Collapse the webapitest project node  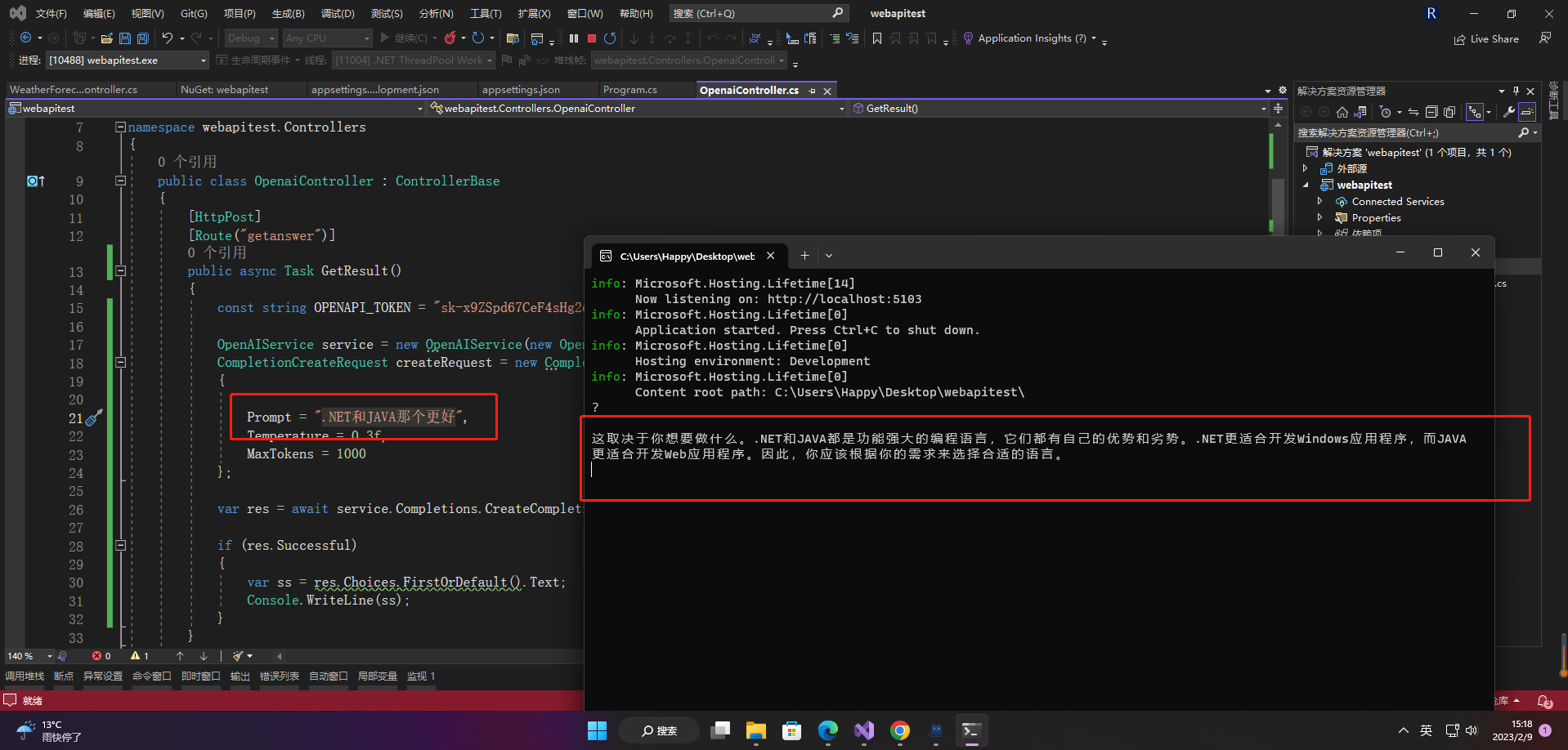pyautogui.click(x=1306, y=185)
